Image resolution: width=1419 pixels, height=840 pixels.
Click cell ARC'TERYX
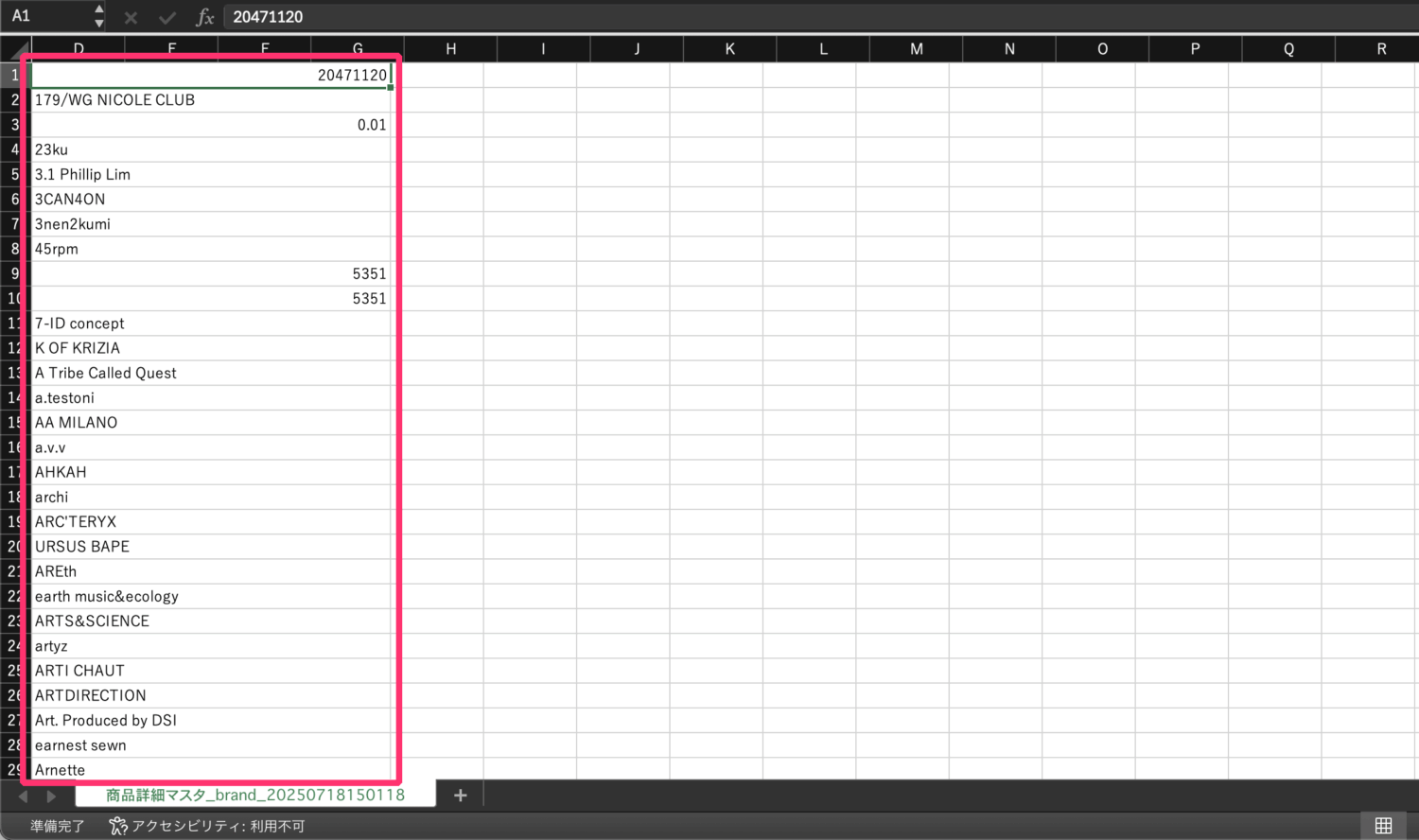[x=212, y=522]
